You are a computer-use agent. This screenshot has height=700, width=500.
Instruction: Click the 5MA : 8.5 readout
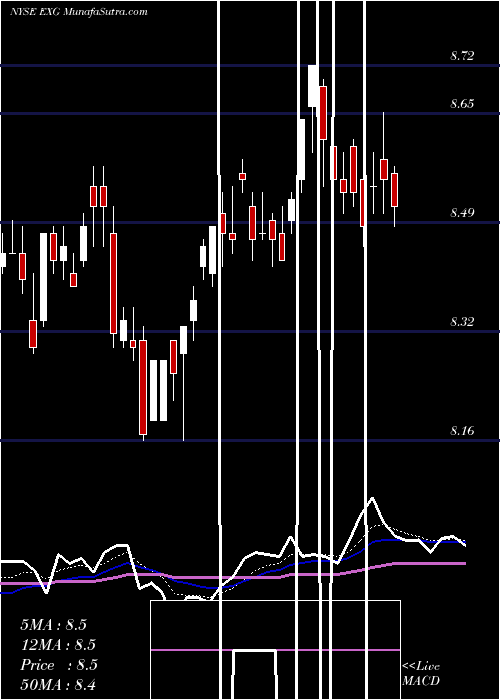tap(53, 625)
